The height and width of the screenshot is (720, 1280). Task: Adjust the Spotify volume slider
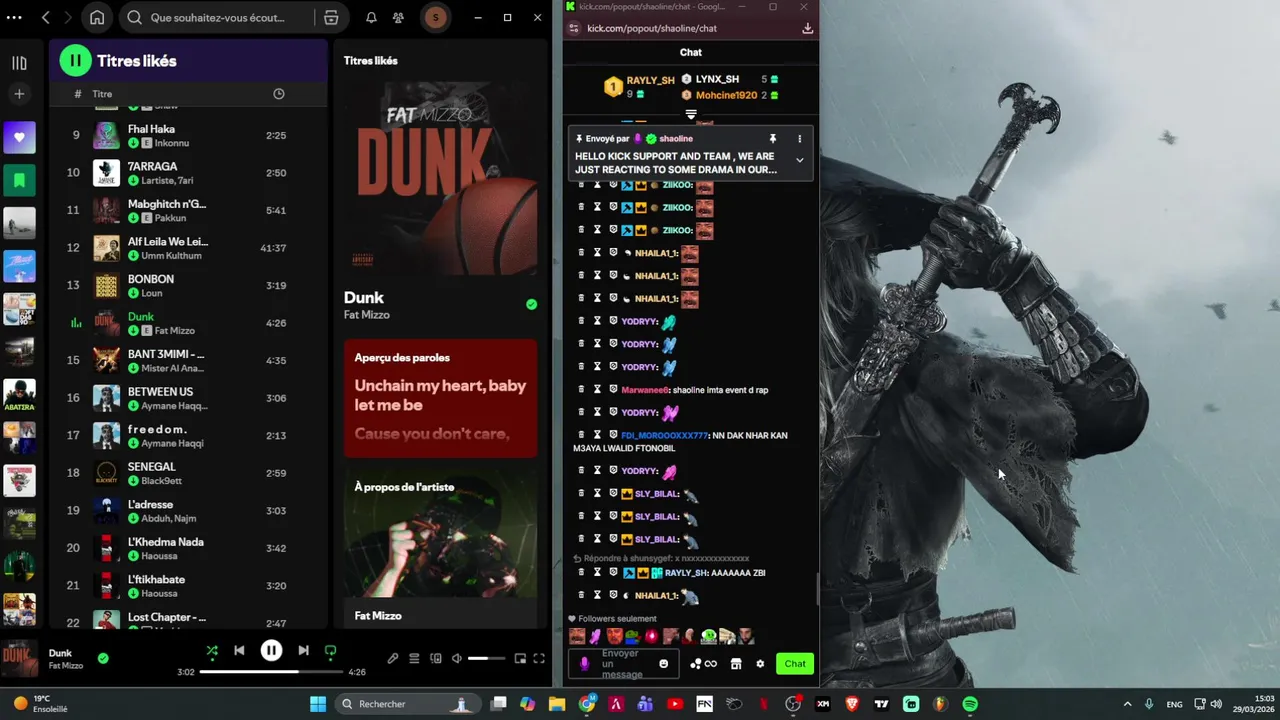point(487,658)
